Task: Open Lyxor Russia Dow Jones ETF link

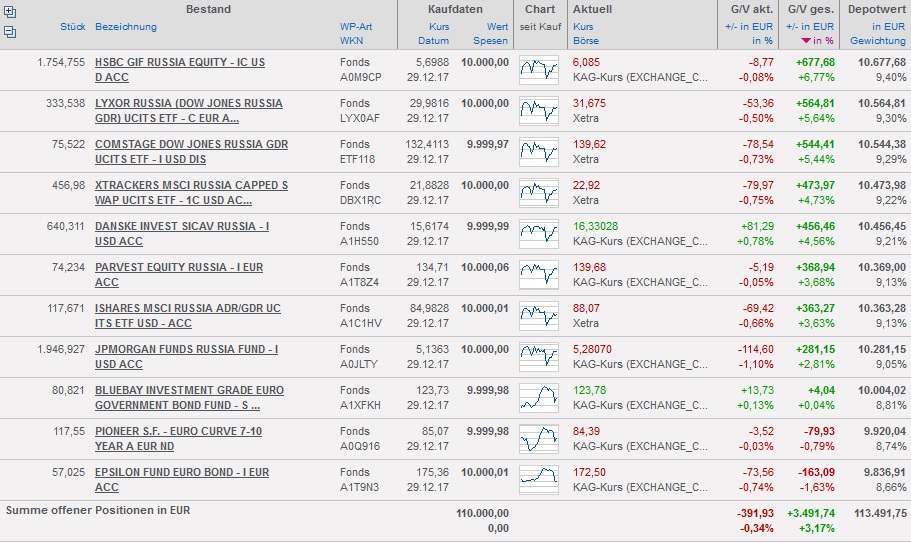Action: click(189, 110)
